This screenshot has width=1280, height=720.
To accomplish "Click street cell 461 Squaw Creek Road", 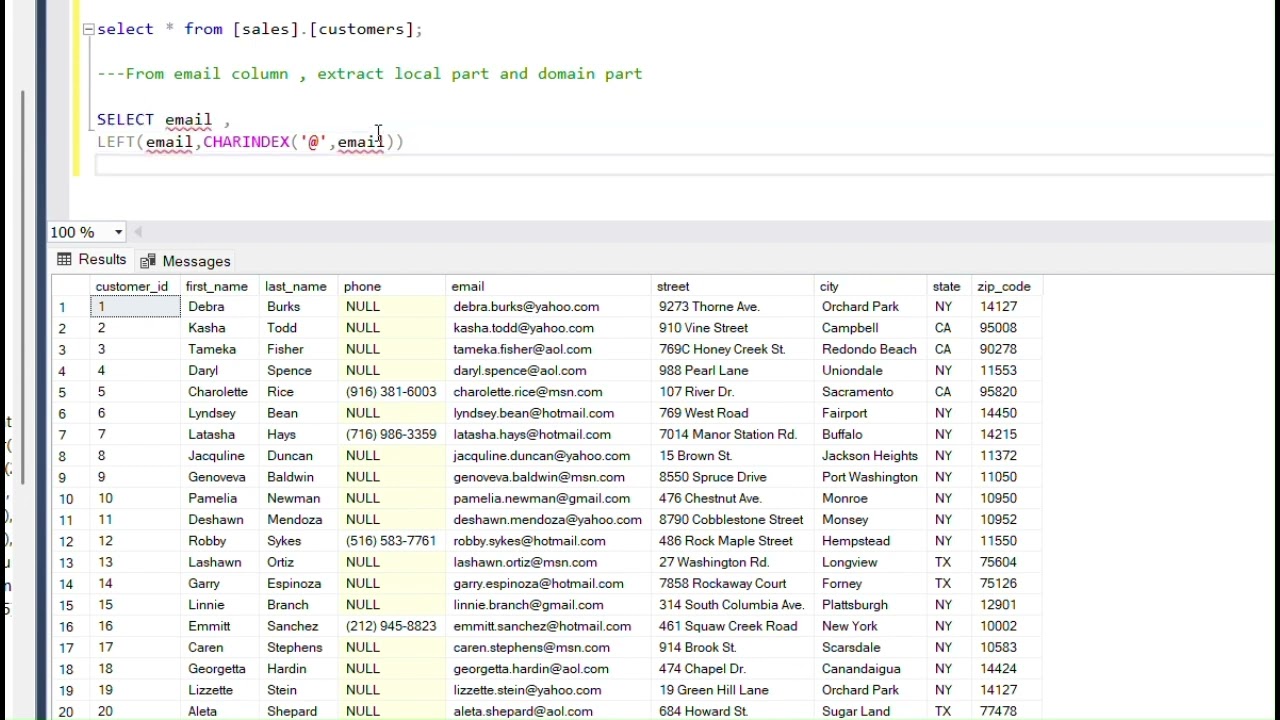I will tap(734, 626).
